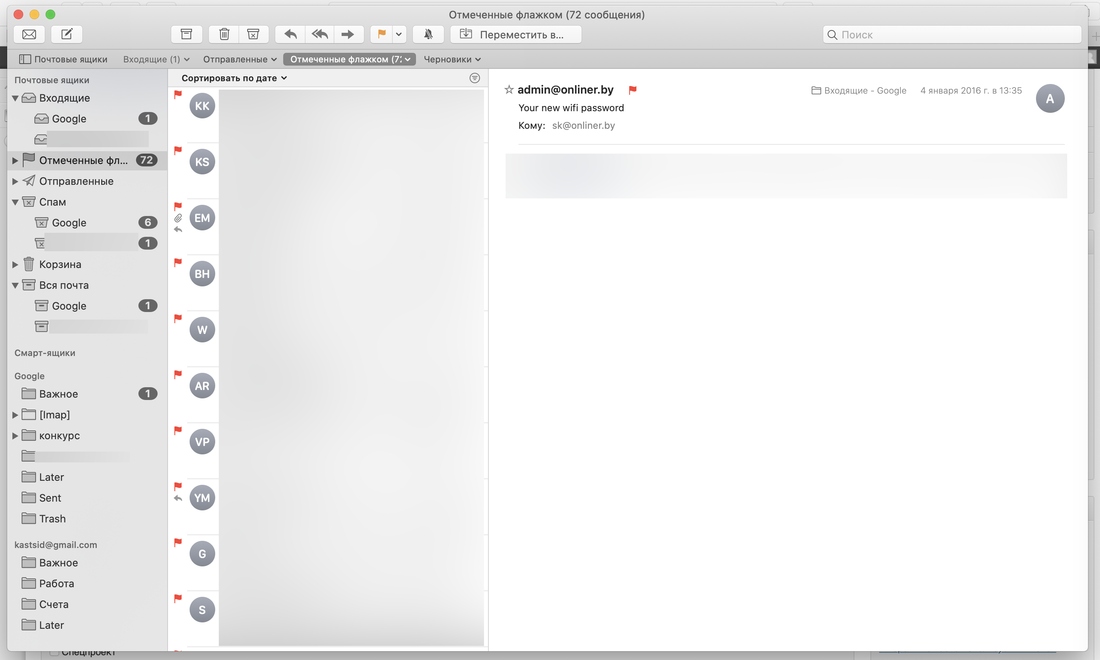Flag the message with orange flag button
The image size is (1100, 660).
pos(382,34)
